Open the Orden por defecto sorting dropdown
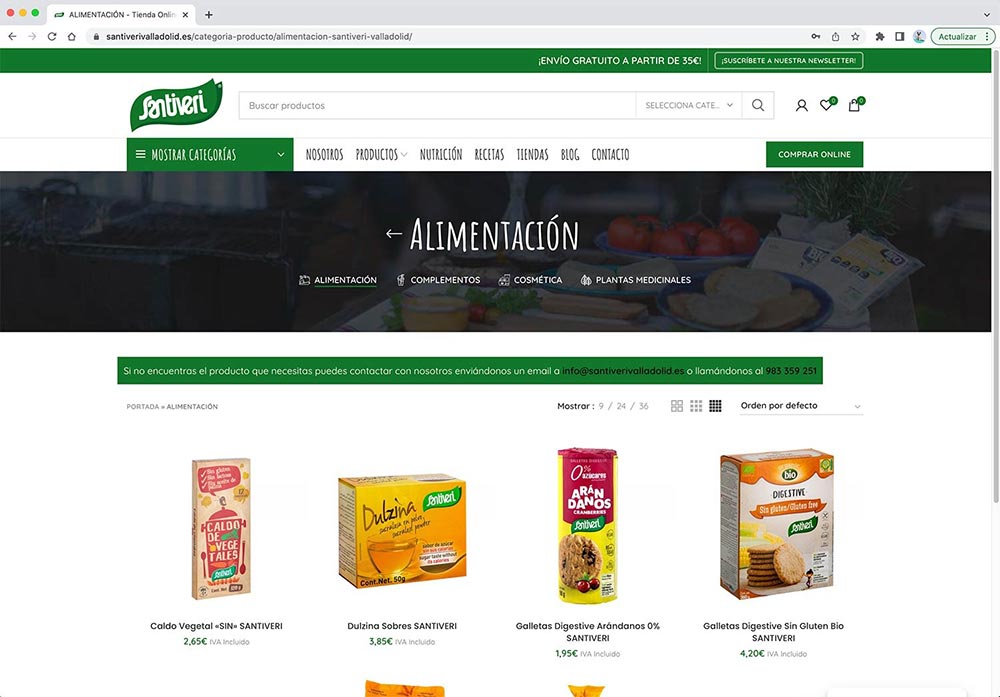Image resolution: width=1000 pixels, height=697 pixels. pyautogui.click(x=801, y=406)
